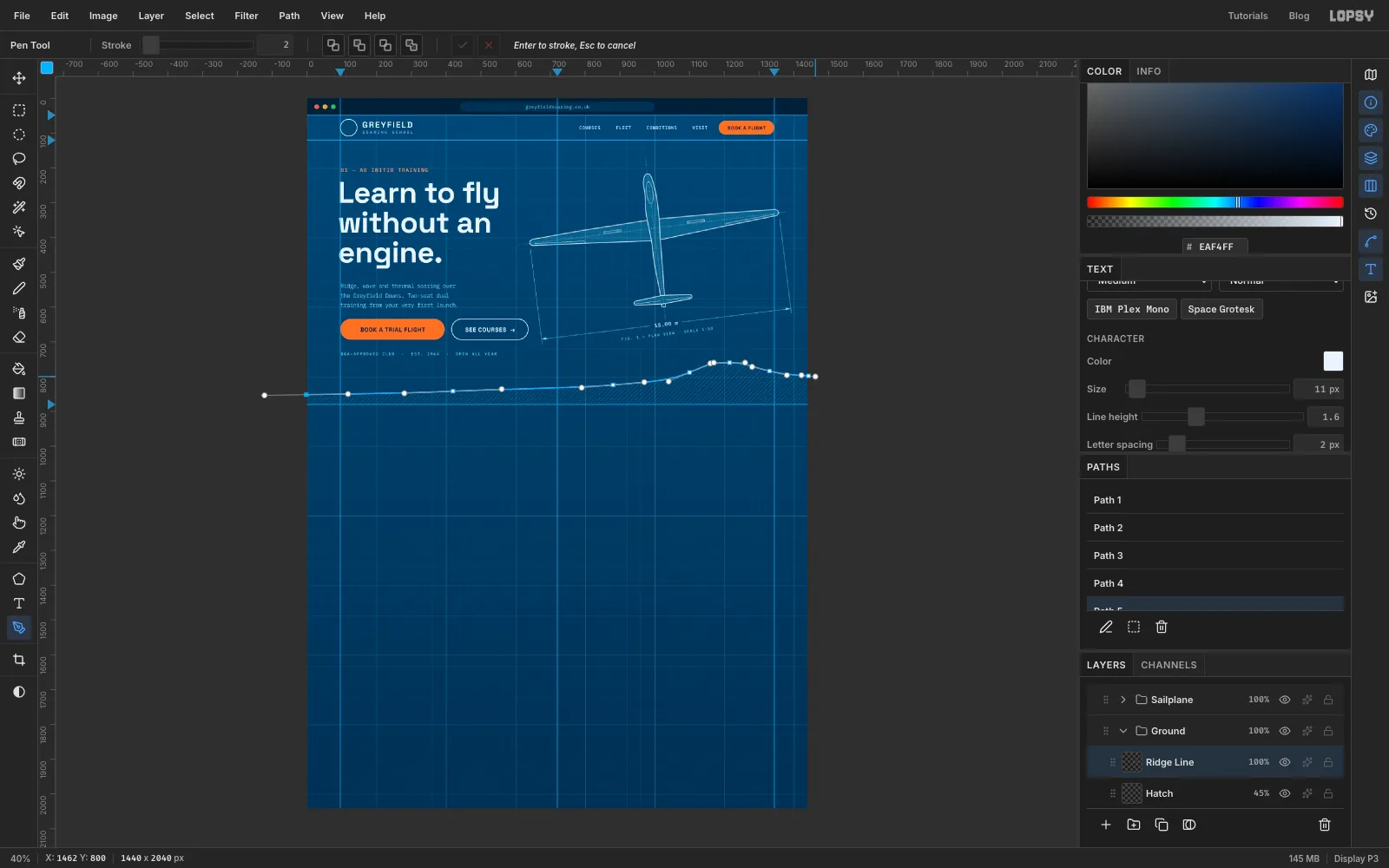The height and width of the screenshot is (868, 1389).
Task: Open the File menu
Action: pos(22,16)
